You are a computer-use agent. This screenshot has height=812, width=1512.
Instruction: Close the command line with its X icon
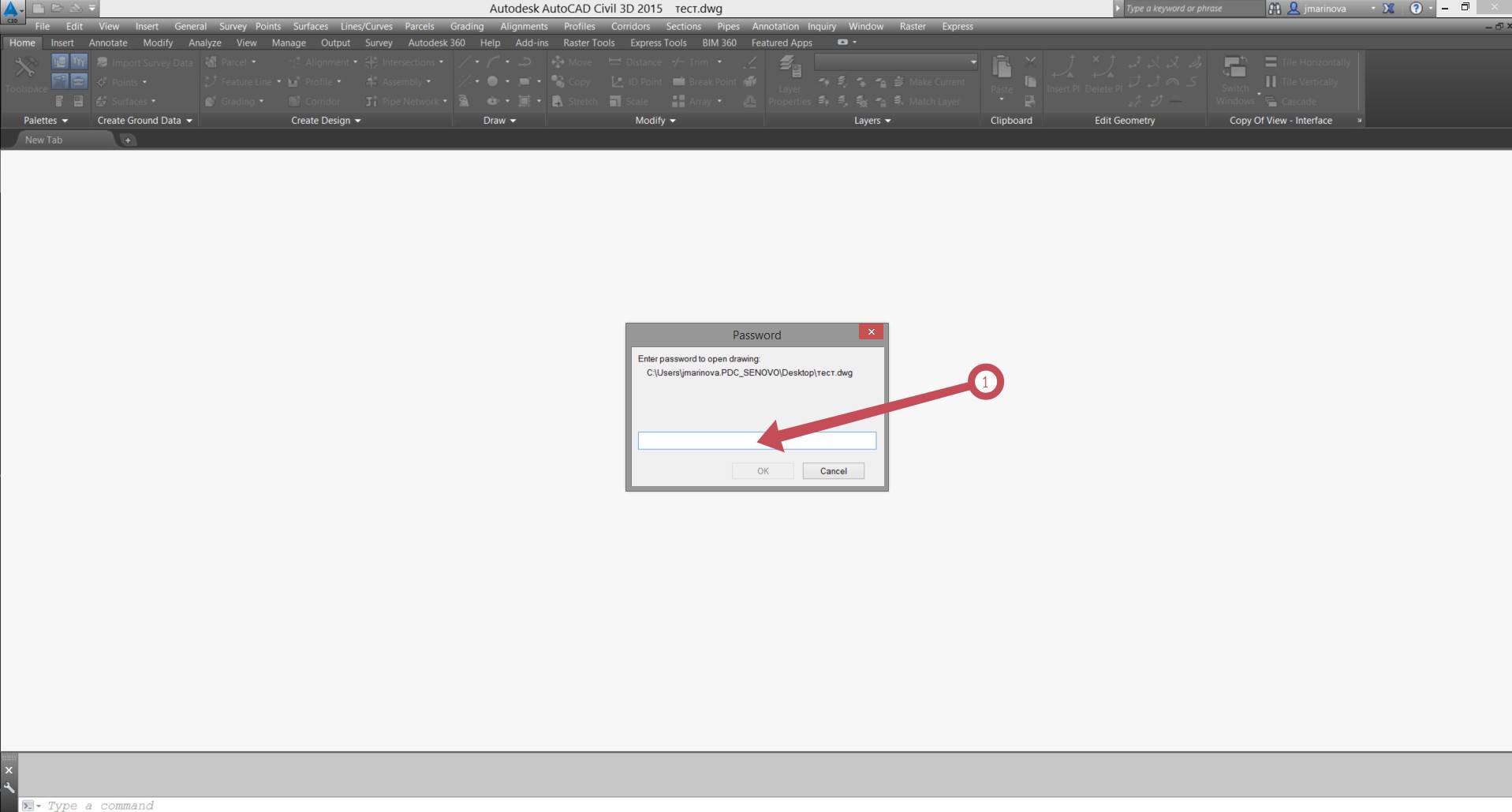(9, 770)
